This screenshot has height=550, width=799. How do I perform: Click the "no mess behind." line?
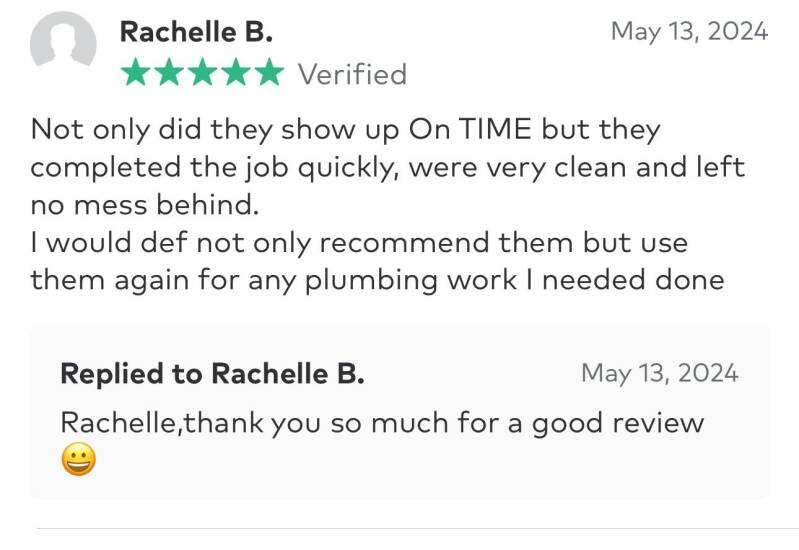pyautogui.click(x=145, y=205)
